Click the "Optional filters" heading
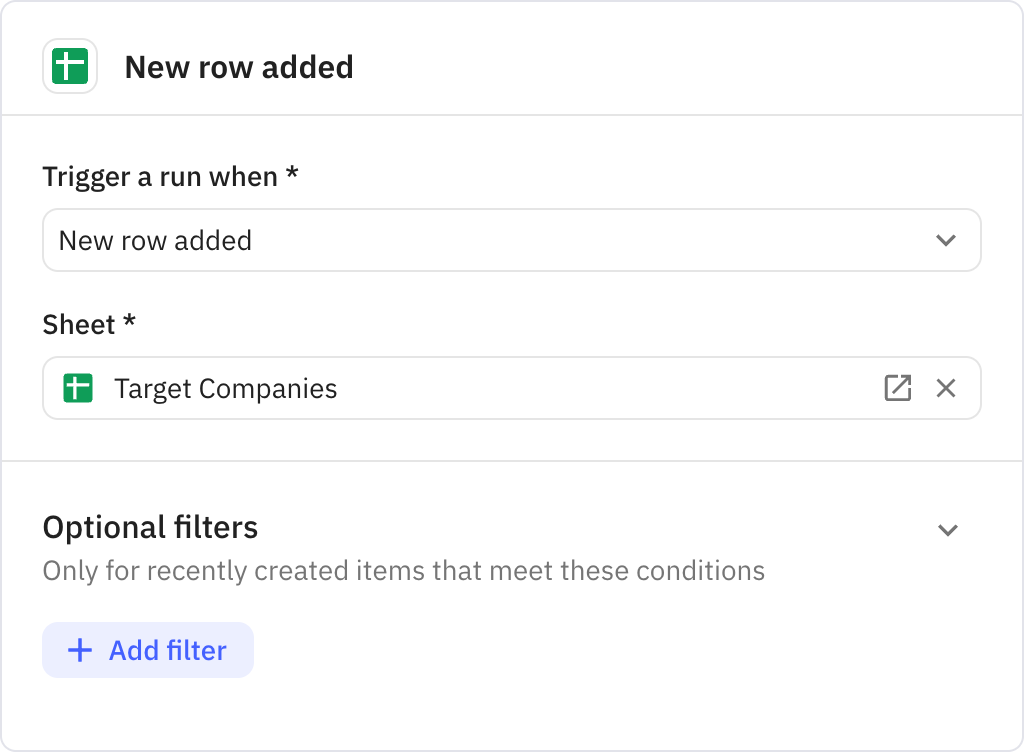The image size is (1024, 752). click(x=149, y=527)
